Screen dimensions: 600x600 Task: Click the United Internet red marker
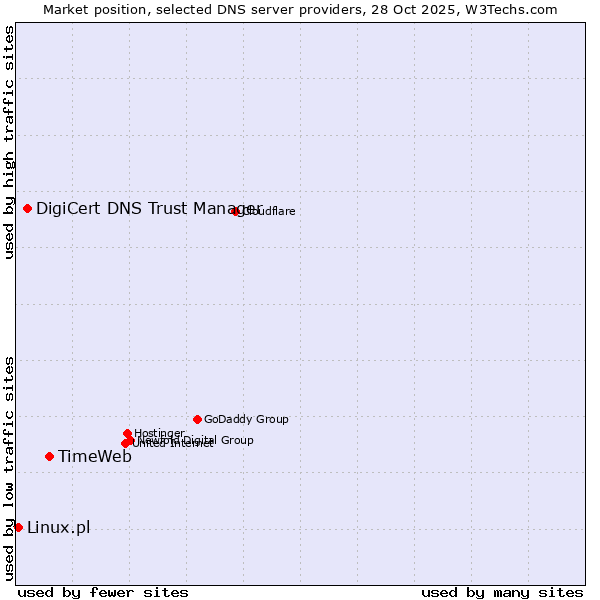tap(125, 443)
